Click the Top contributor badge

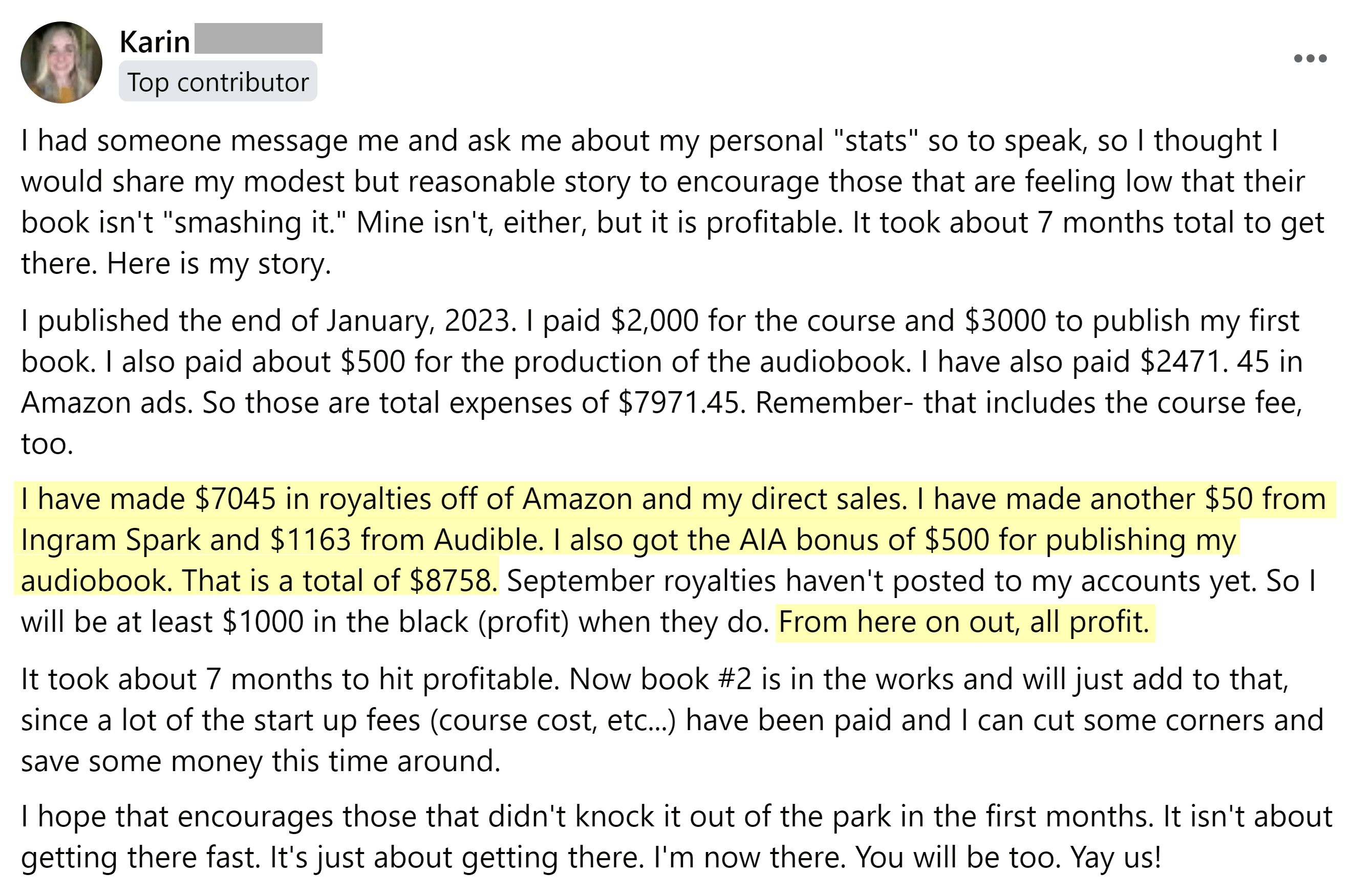(x=218, y=82)
